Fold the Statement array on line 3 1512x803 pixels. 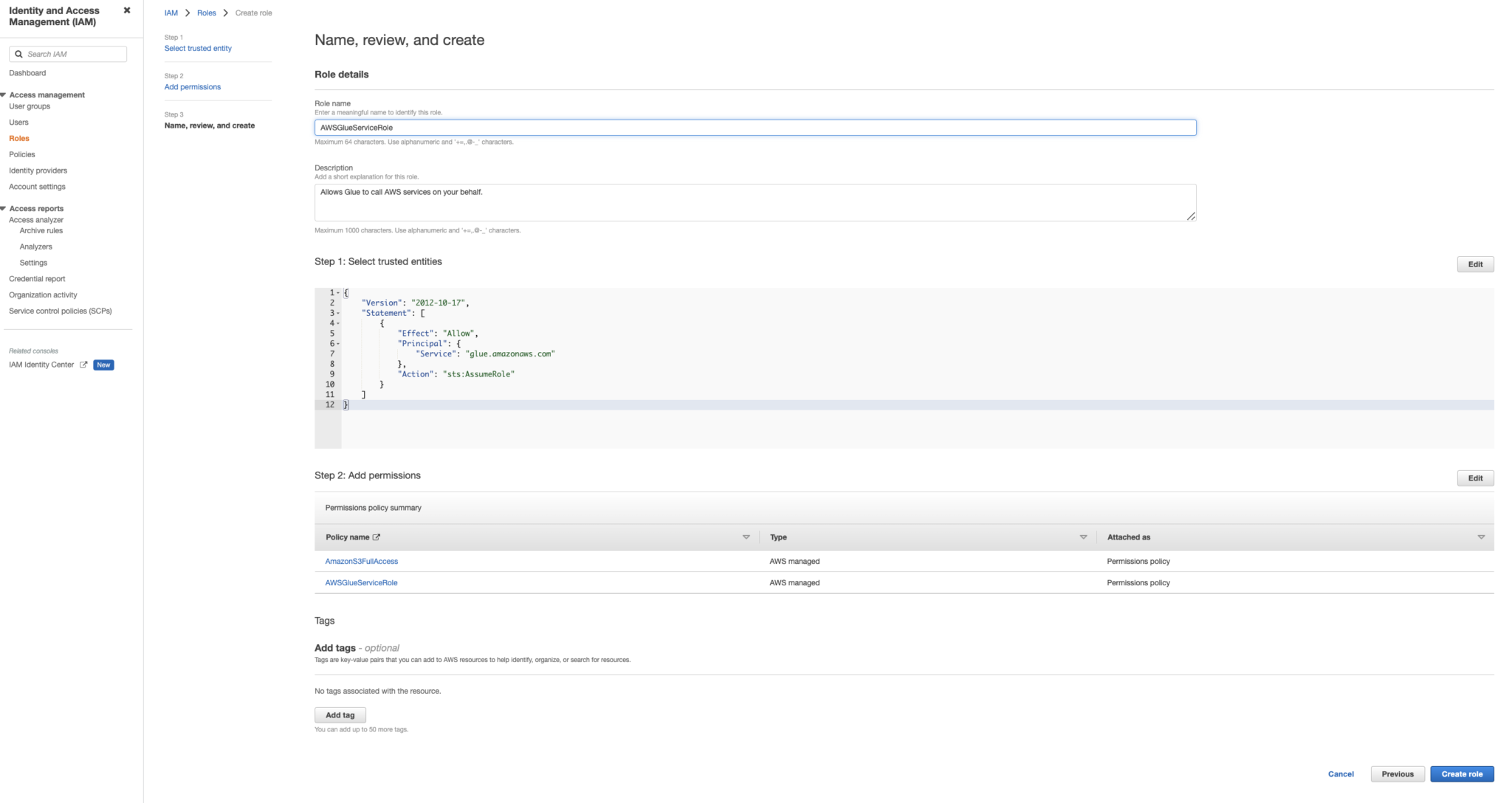[x=338, y=313]
